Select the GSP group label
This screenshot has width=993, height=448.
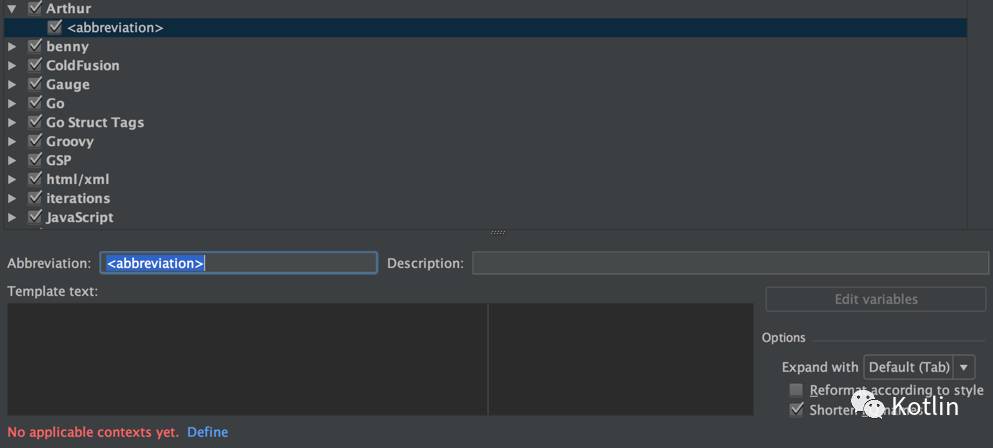pyautogui.click(x=59, y=161)
